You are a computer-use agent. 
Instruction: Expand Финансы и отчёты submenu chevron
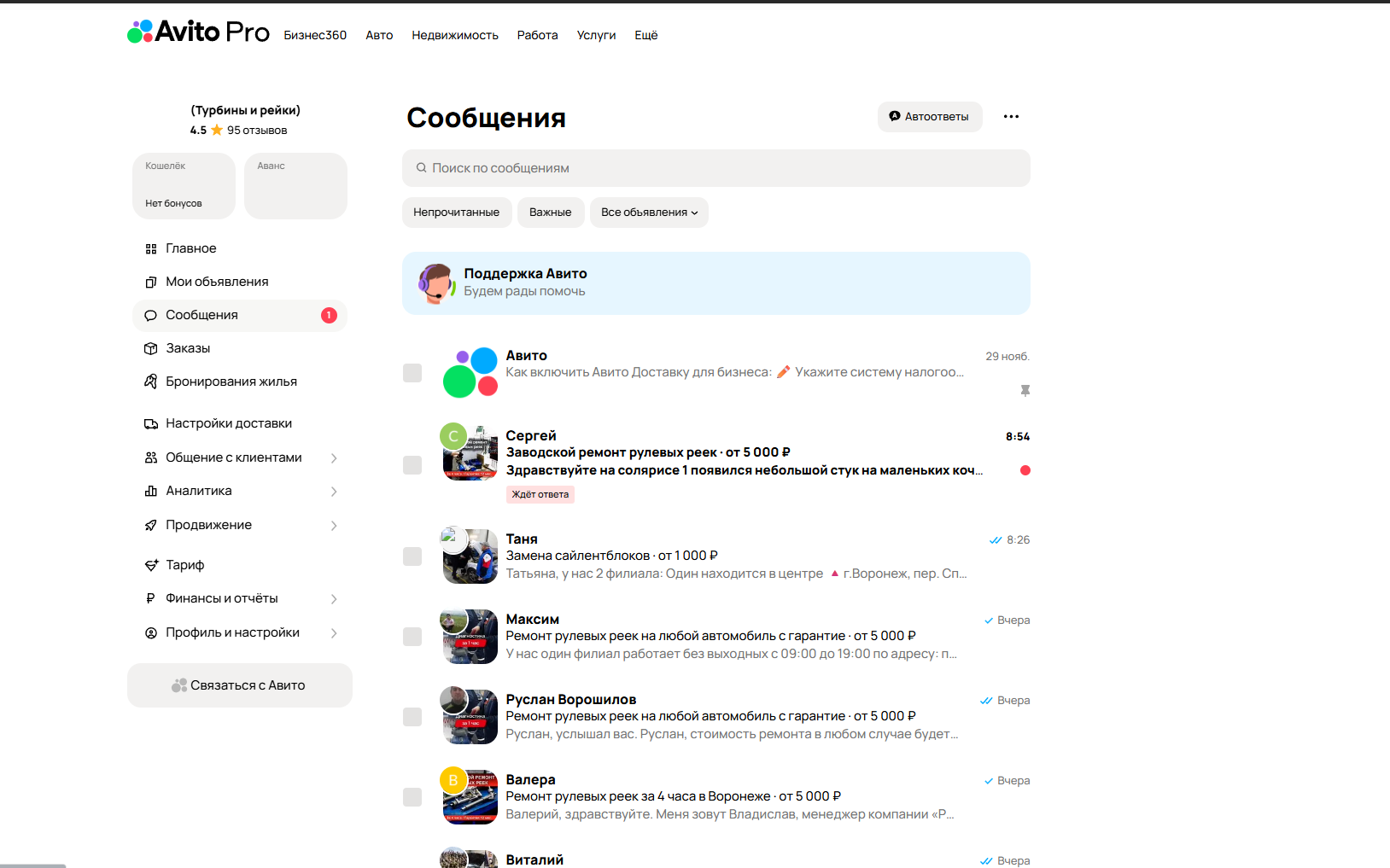pyautogui.click(x=334, y=599)
